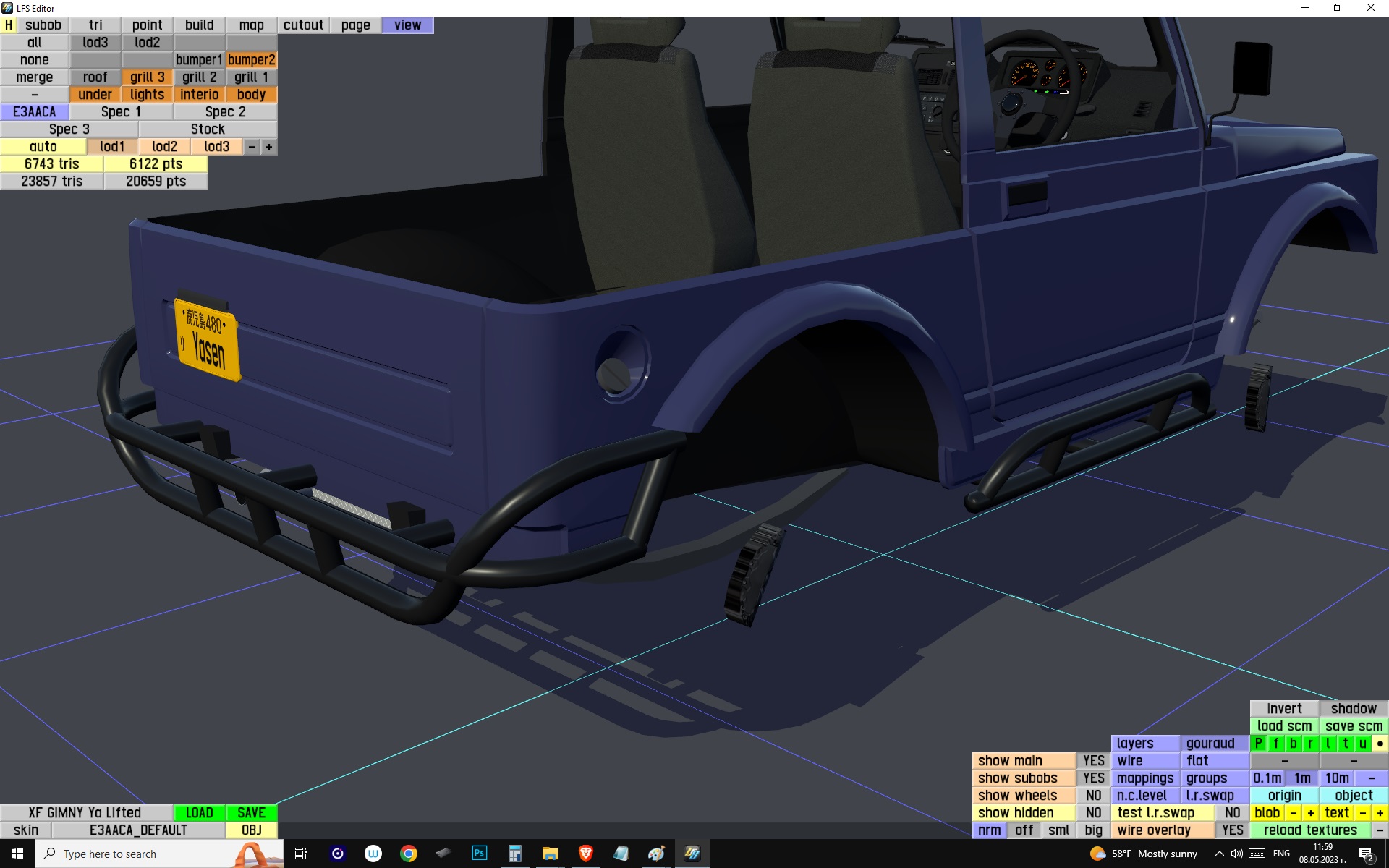The image size is (1389, 868).
Task: Click the Calculator taskbar icon
Action: click(514, 854)
